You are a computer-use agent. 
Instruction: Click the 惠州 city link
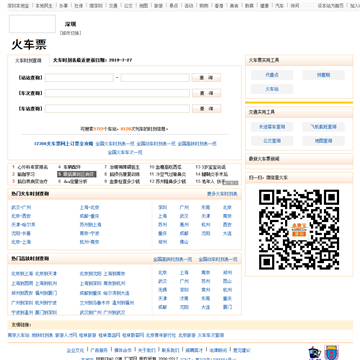pos(184,225)
